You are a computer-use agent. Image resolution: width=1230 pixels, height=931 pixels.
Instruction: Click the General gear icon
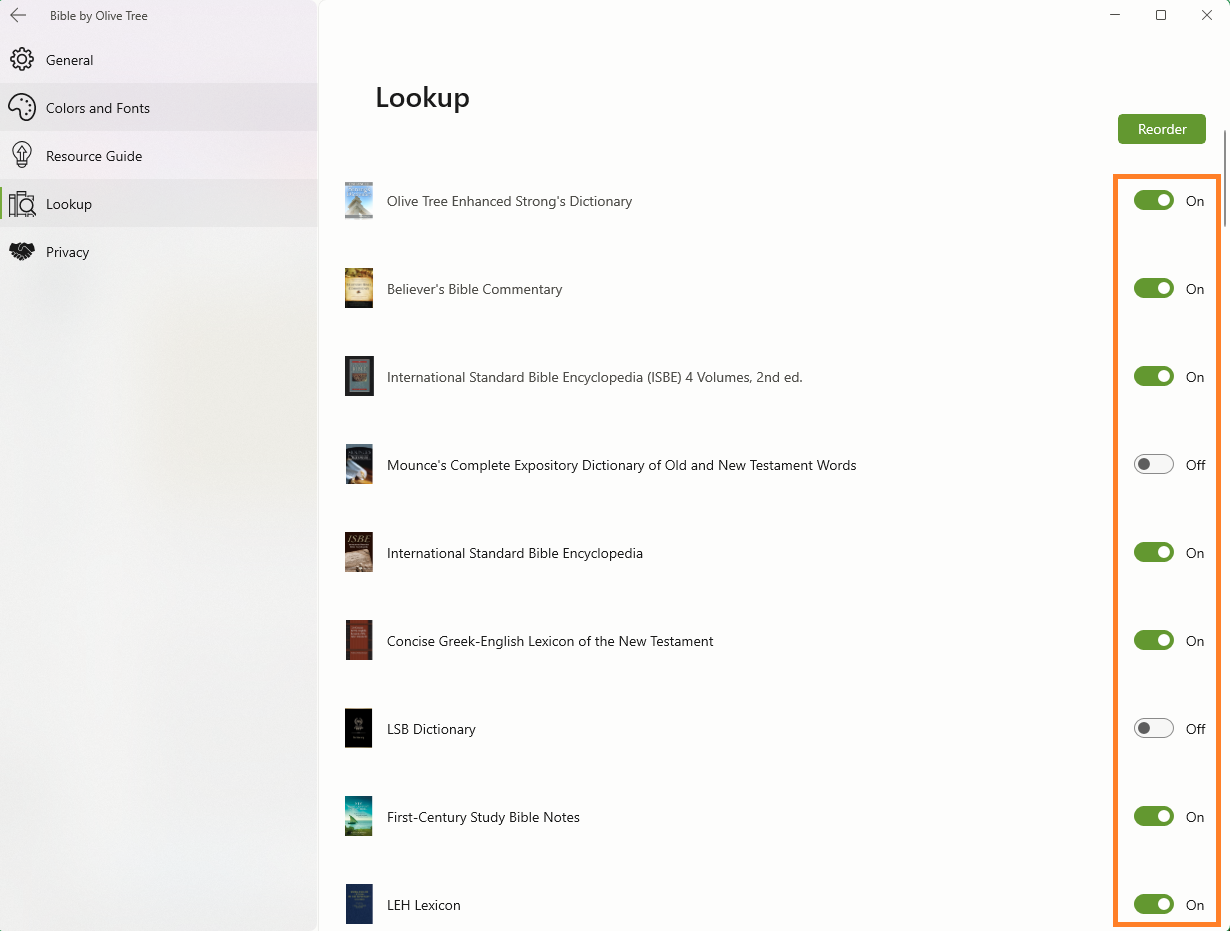22,60
